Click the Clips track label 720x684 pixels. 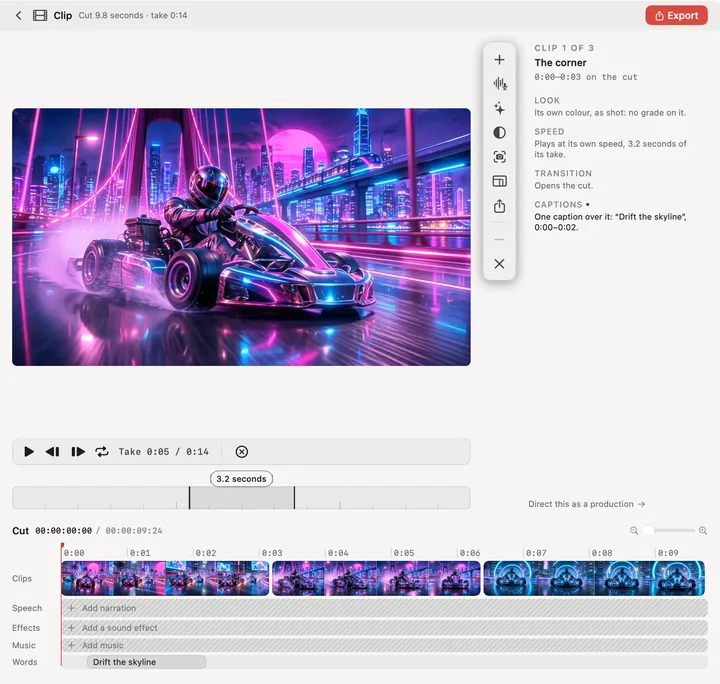22,578
